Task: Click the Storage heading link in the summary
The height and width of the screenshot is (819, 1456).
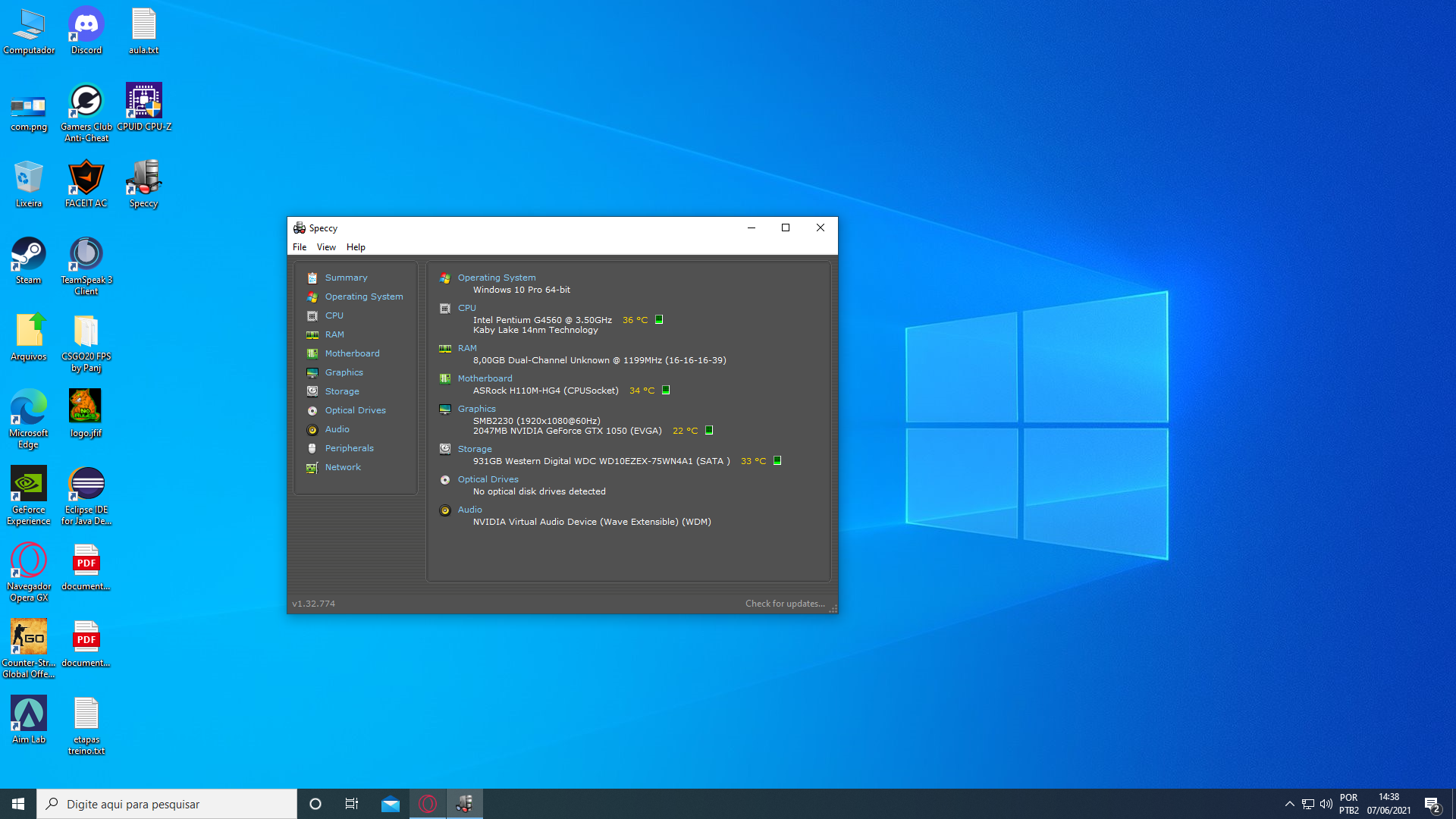Action: click(x=475, y=449)
